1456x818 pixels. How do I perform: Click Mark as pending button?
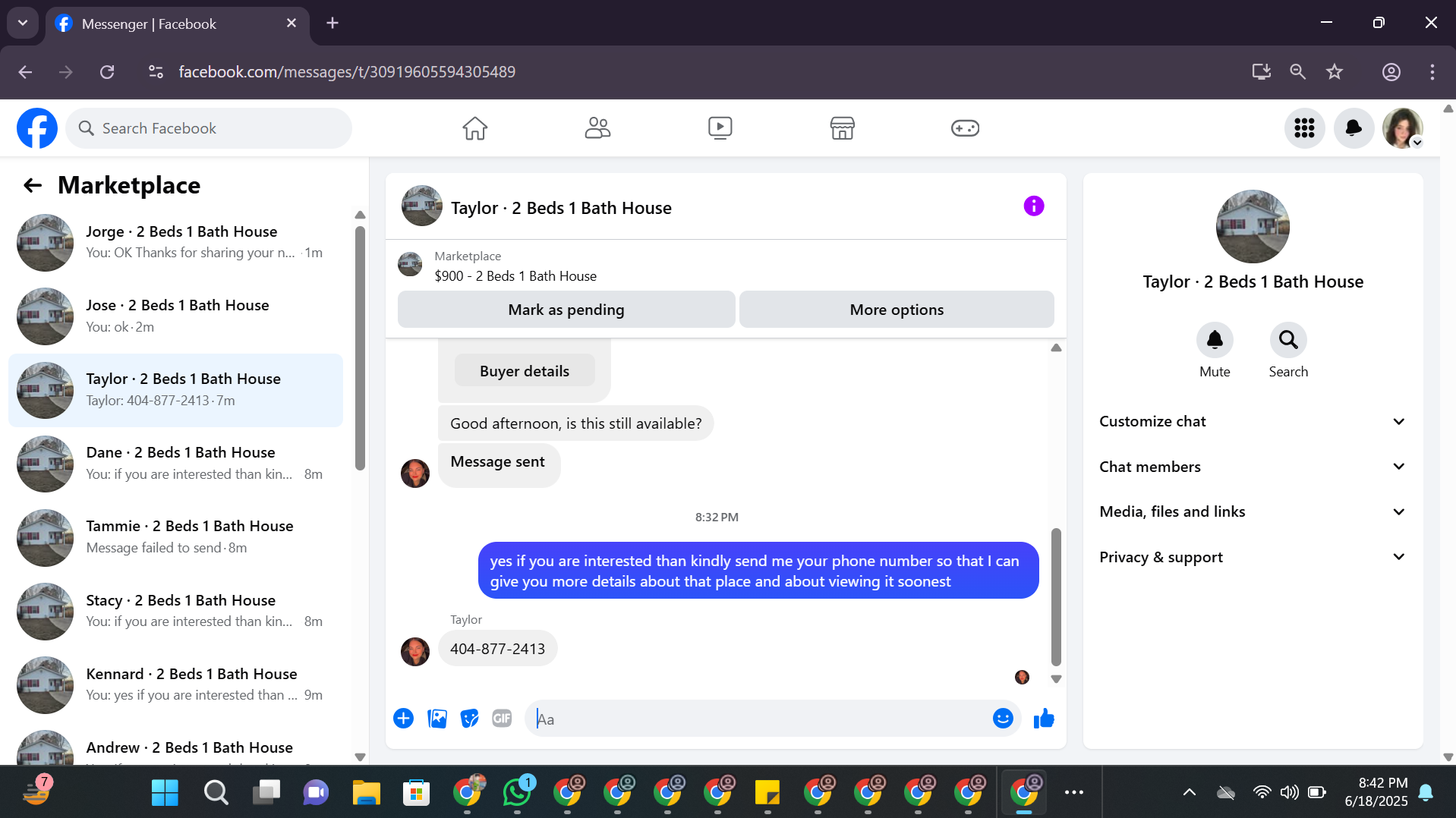(566, 310)
